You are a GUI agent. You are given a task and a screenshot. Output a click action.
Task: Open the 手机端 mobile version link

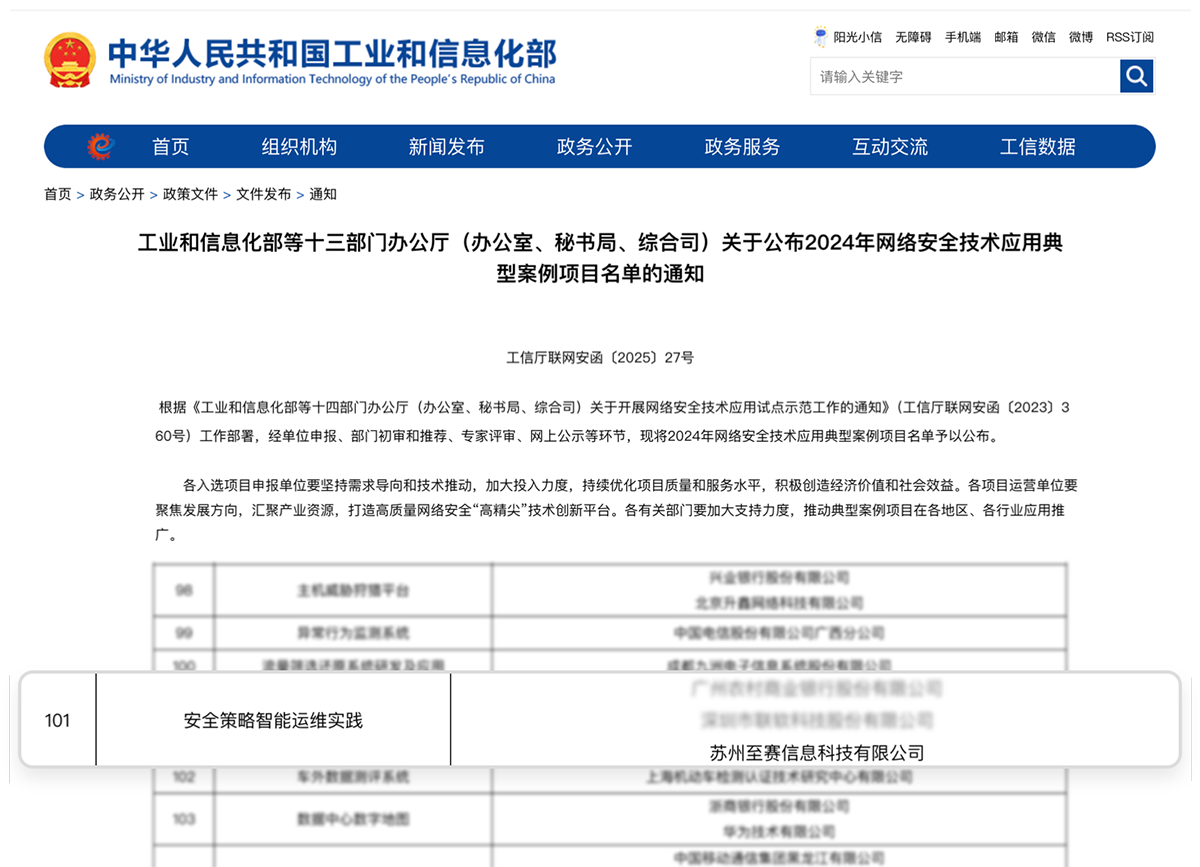(963, 37)
